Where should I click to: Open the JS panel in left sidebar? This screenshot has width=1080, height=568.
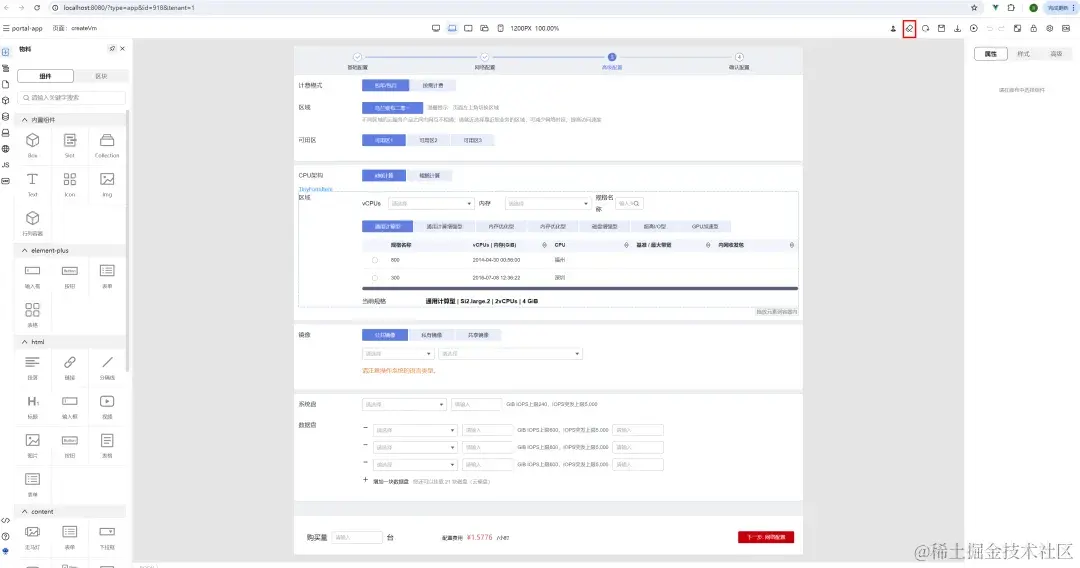pyautogui.click(x=6, y=165)
